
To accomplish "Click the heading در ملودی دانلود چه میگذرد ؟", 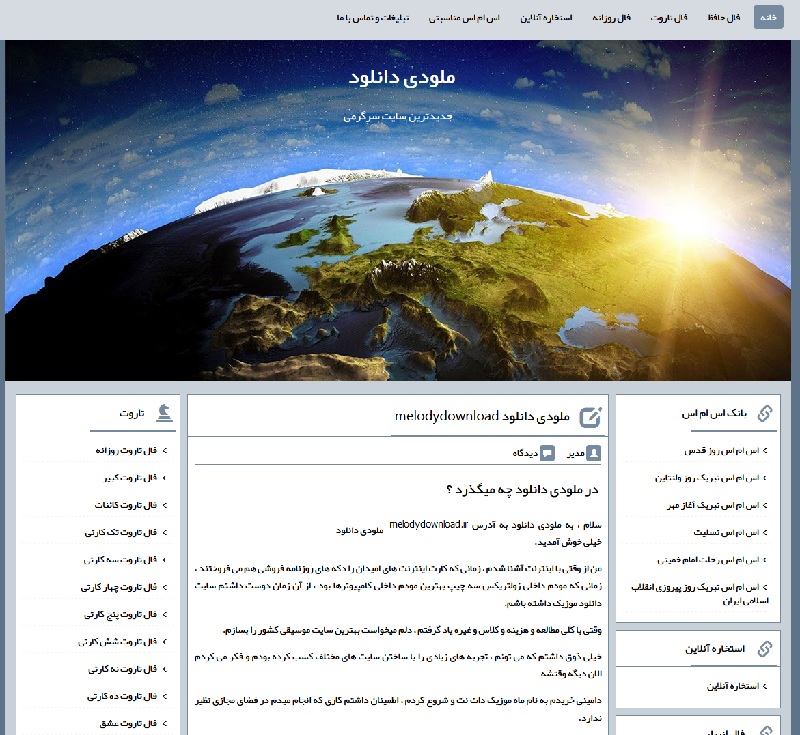I will (x=522, y=490).
